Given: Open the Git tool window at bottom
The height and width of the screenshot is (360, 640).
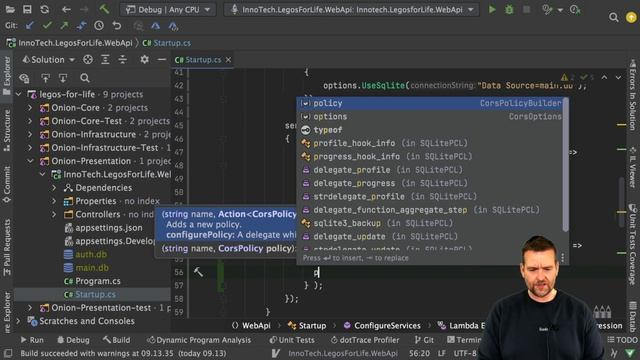Looking at the screenshot, I should point(424,340).
